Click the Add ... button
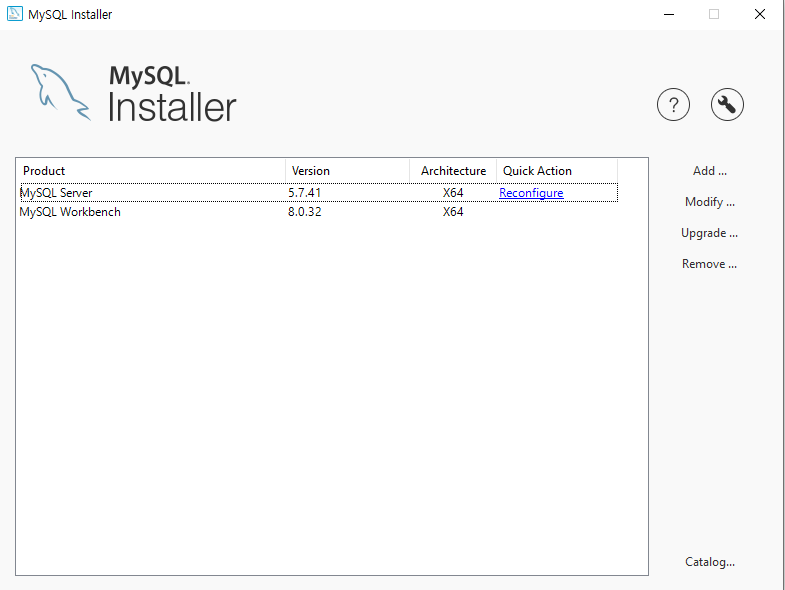 (709, 171)
